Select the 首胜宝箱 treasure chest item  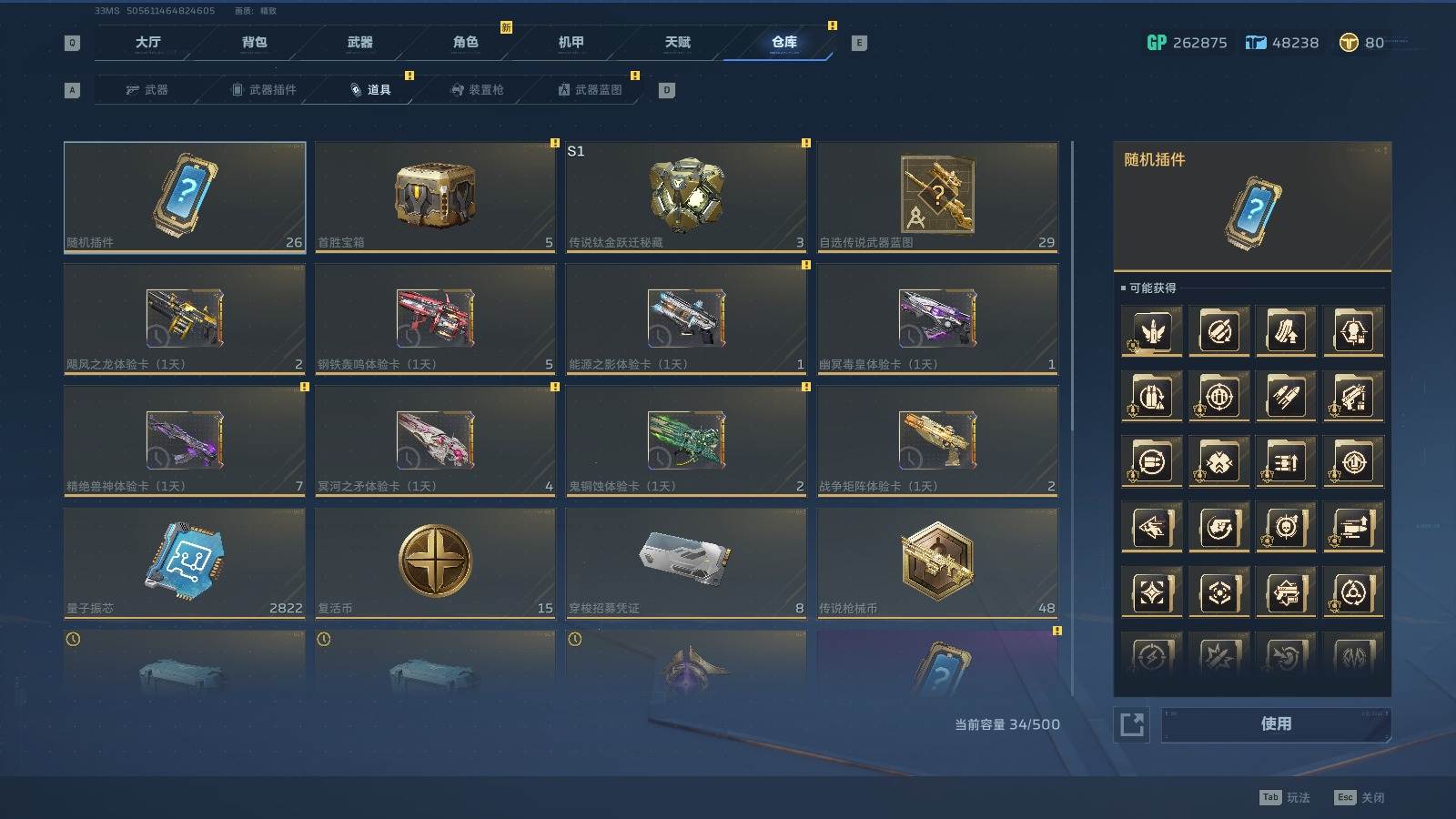(x=435, y=197)
